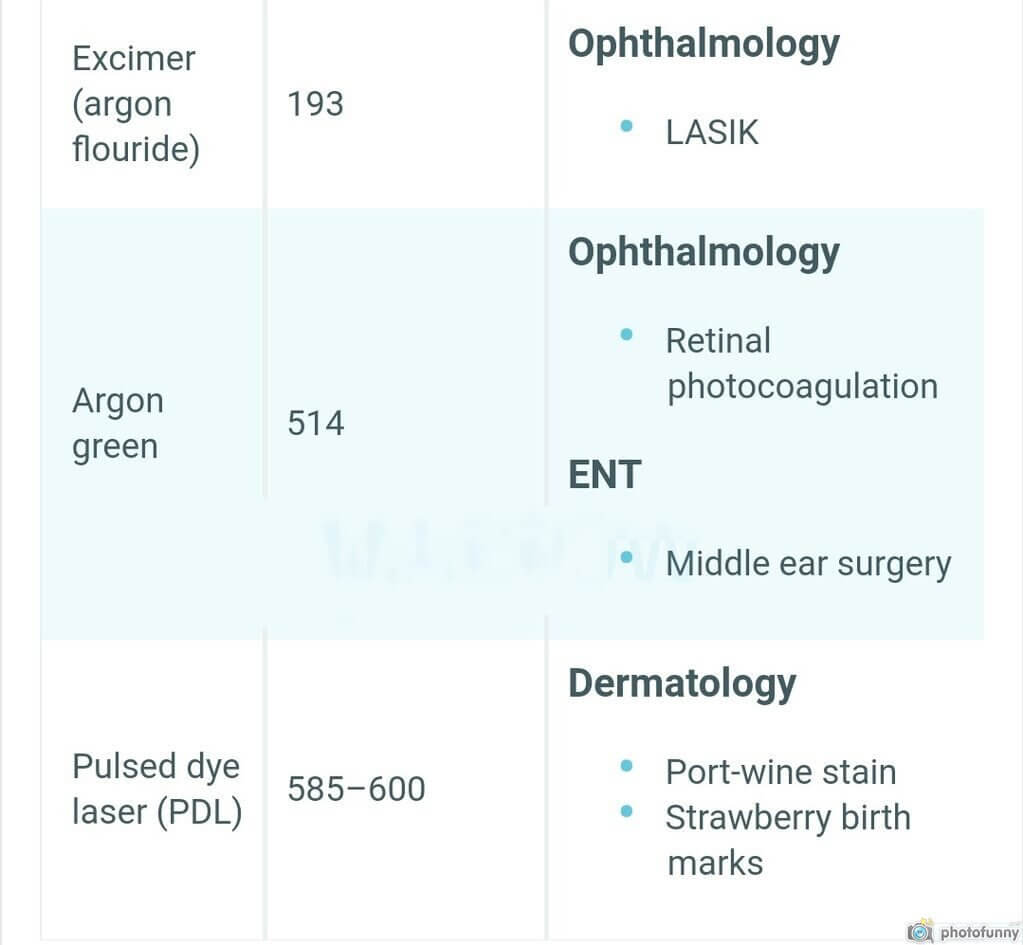Select the Pulsed dye laser (PDL) cell
Screen dimensions: 1023x945
click(x=157, y=789)
